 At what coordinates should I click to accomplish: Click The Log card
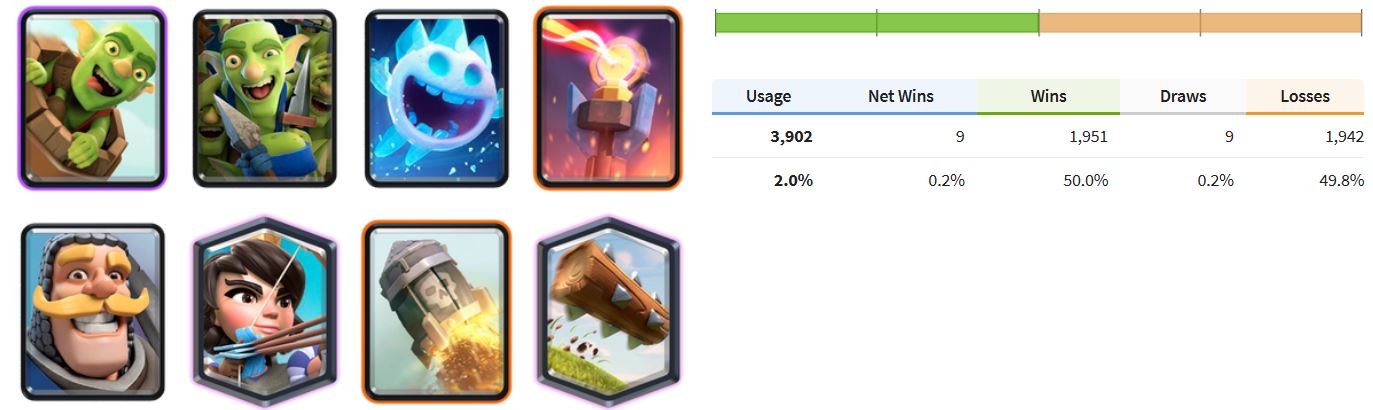pos(608,312)
